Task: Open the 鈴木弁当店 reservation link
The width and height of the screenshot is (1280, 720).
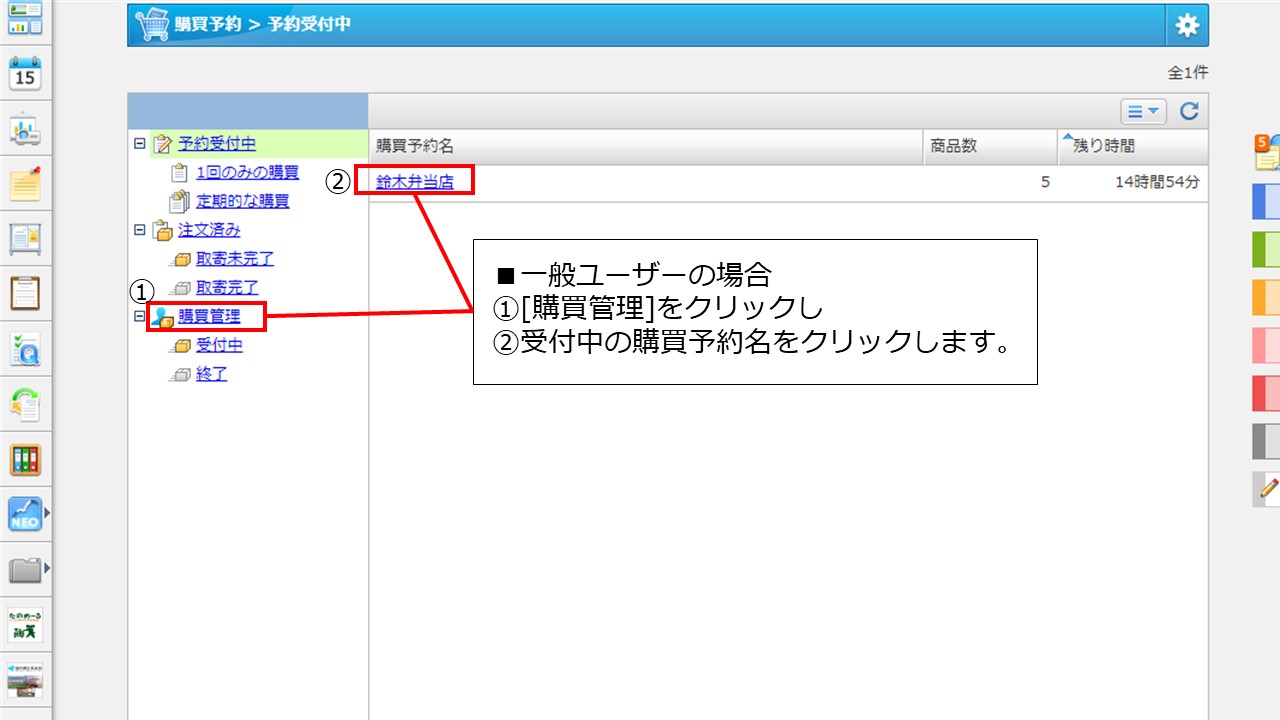Action: 415,182
